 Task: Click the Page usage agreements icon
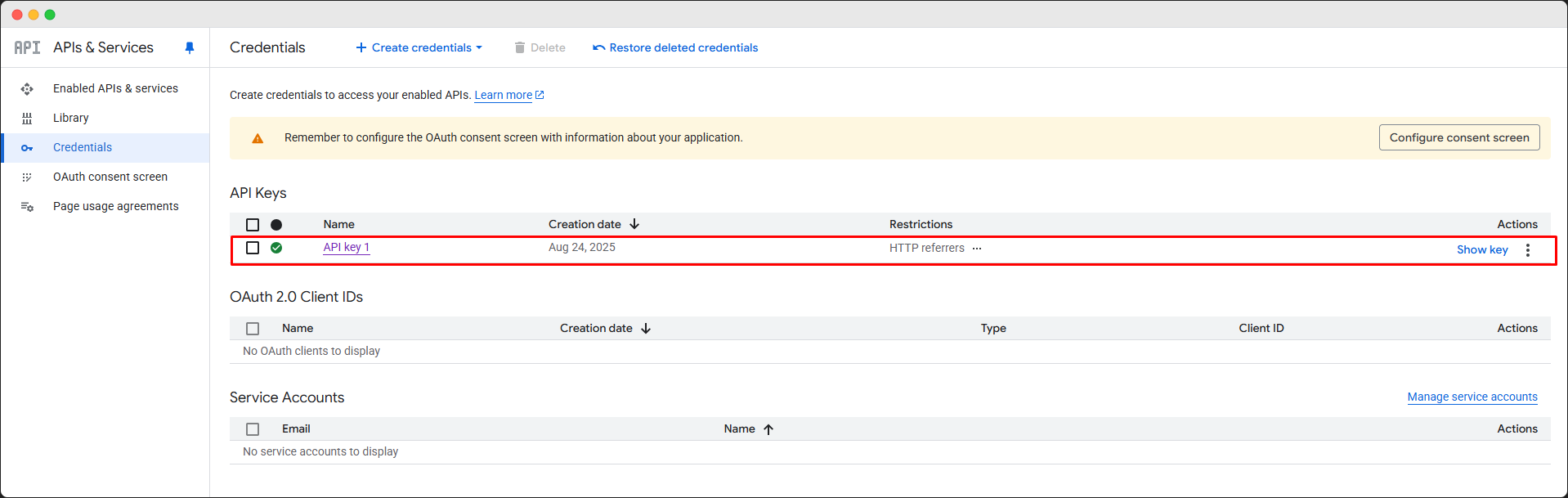point(27,207)
